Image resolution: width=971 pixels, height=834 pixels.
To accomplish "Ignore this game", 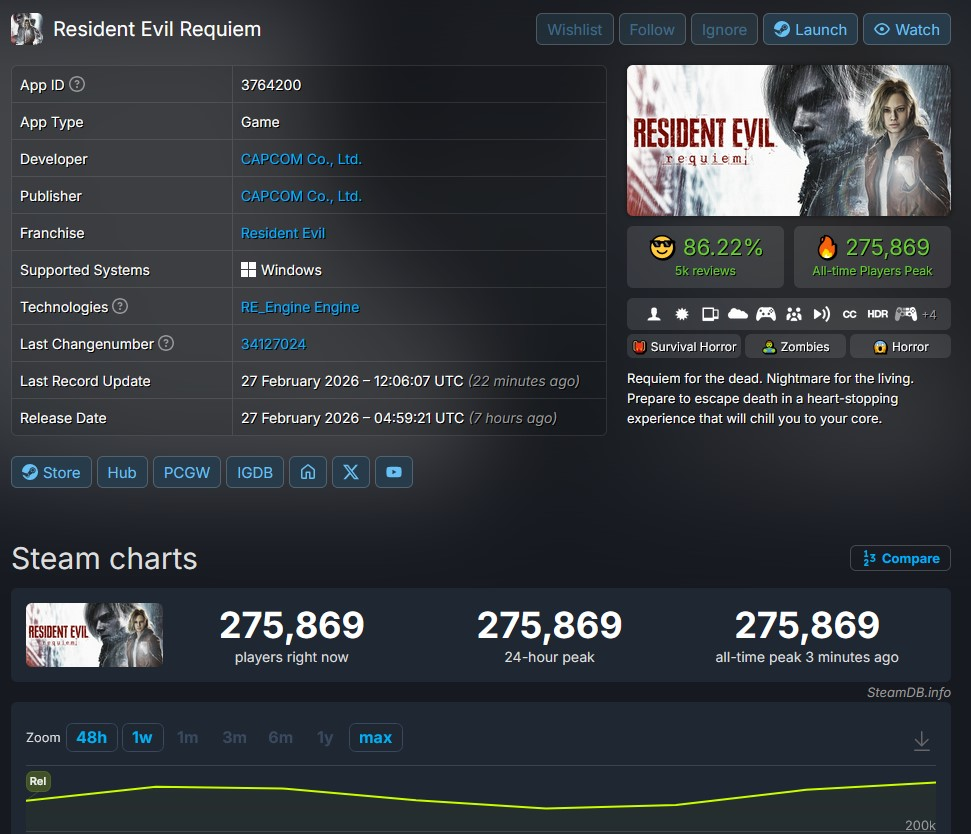I will click(x=724, y=29).
